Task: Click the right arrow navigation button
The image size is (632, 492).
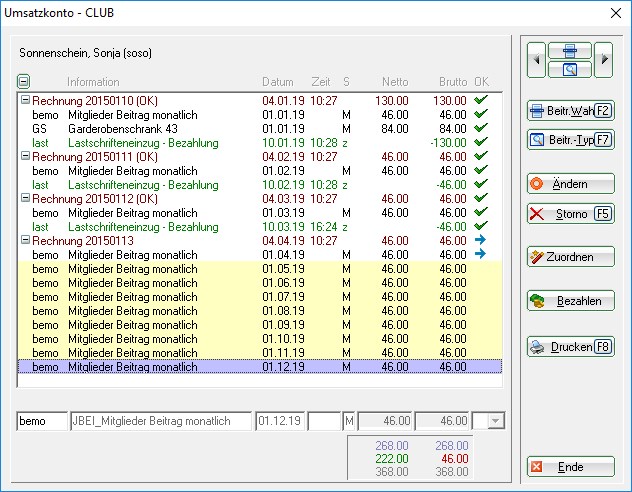Action: 604,60
